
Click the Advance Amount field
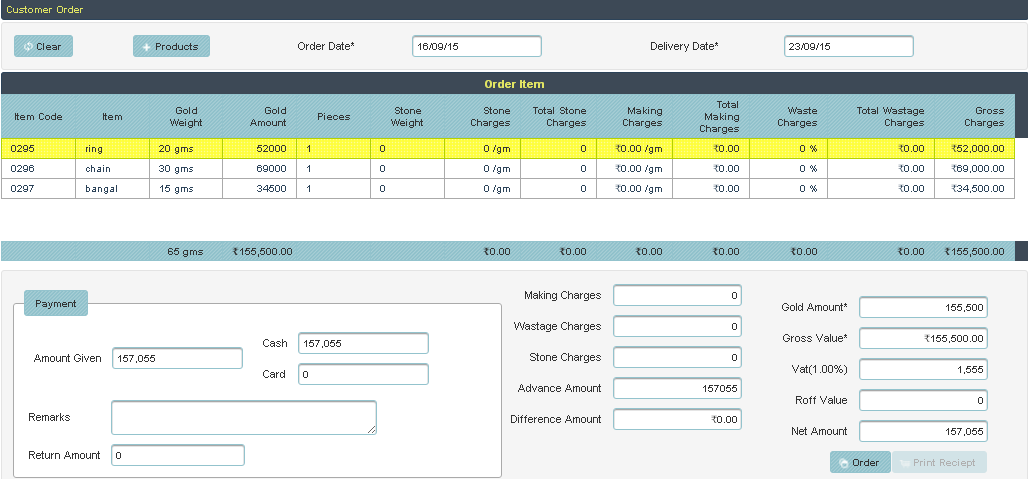(677, 388)
